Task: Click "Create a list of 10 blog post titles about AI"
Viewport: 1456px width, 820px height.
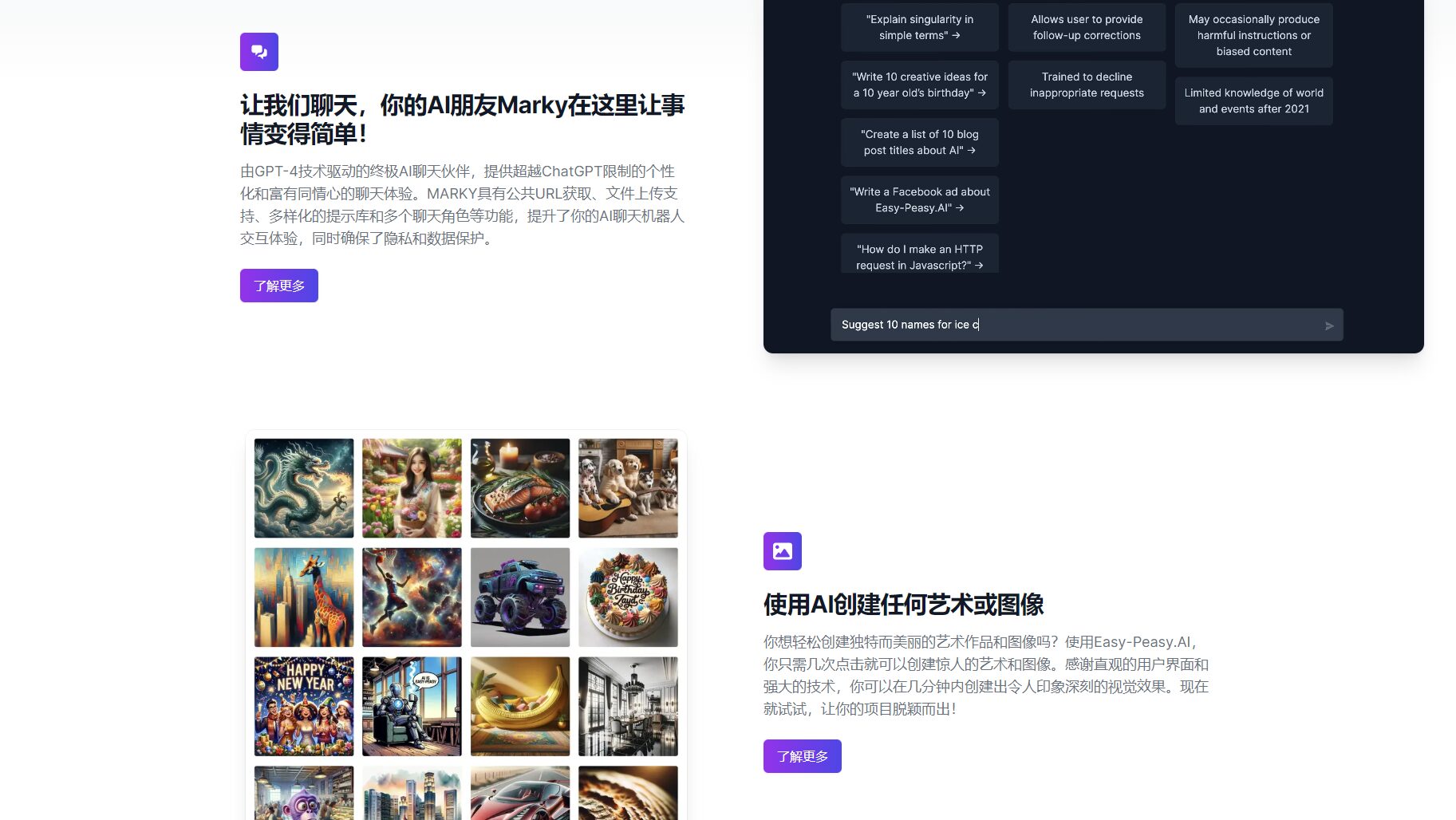Action: pos(919,142)
